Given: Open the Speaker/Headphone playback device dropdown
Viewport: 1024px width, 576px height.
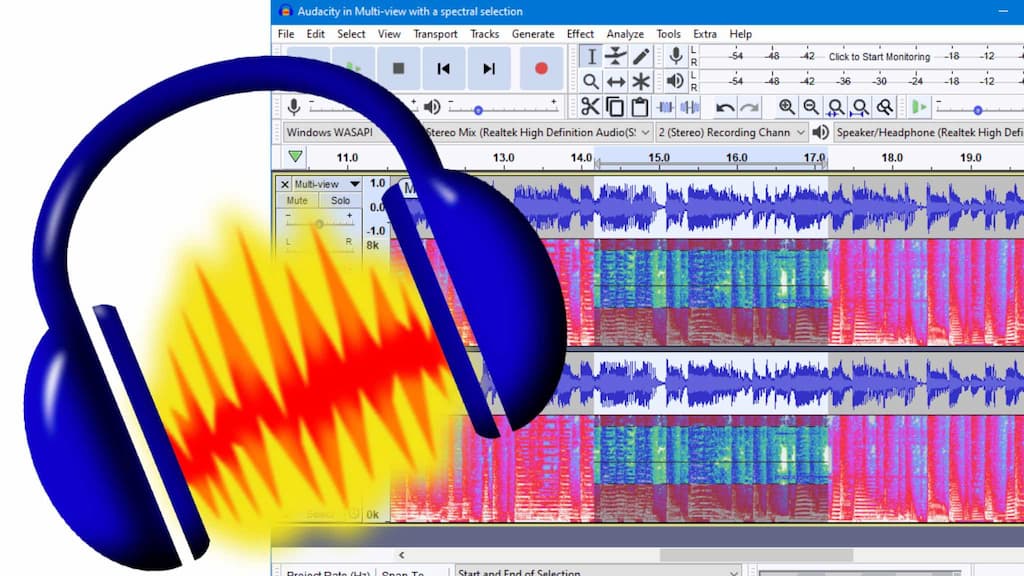Looking at the screenshot, I should (929, 133).
